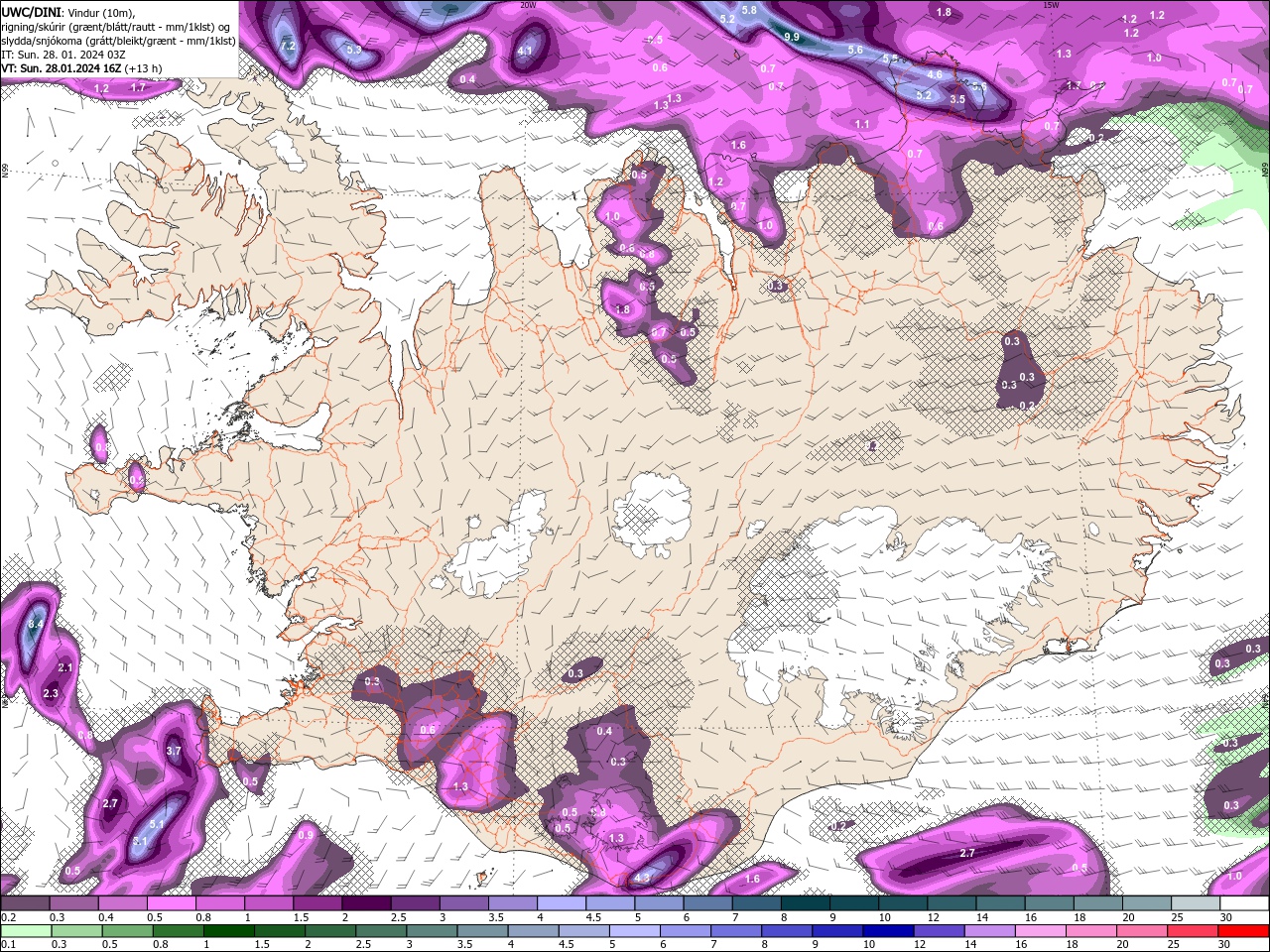Click the 7.2 value in the northwest
This screenshot has width=1270, height=952.
(288, 46)
